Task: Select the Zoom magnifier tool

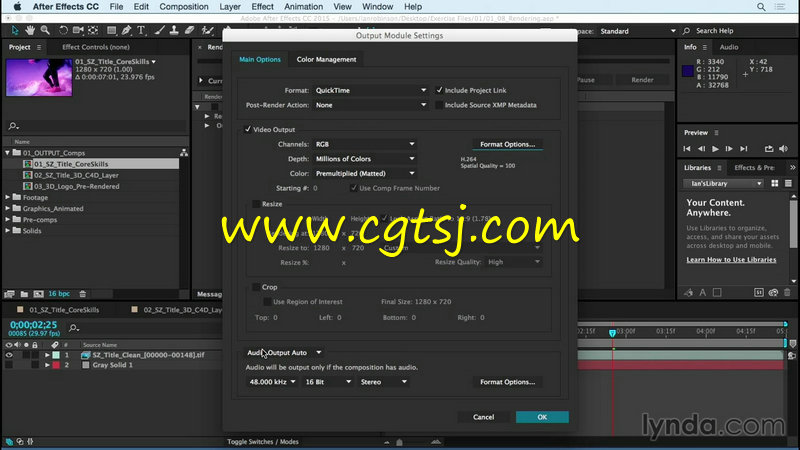Action: [45, 31]
